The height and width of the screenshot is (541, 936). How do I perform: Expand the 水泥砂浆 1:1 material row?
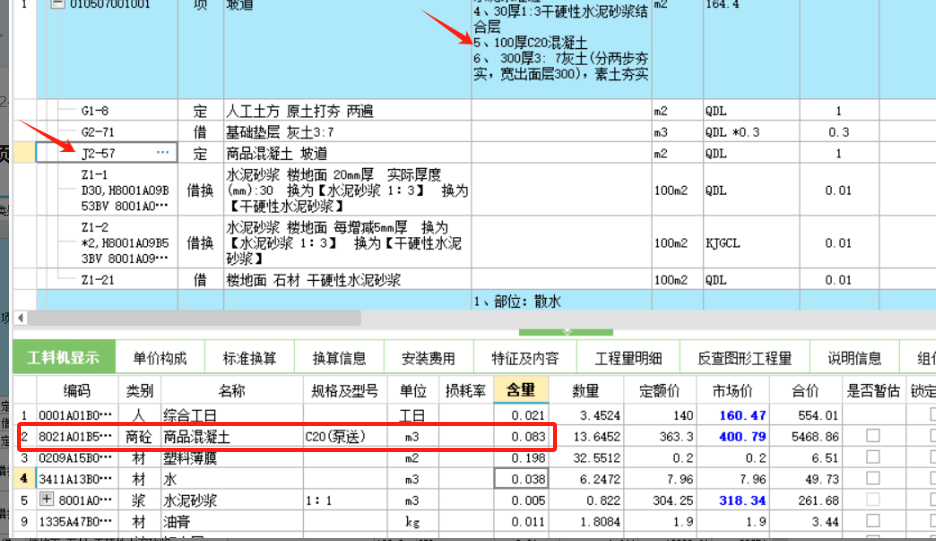[x=47, y=499]
